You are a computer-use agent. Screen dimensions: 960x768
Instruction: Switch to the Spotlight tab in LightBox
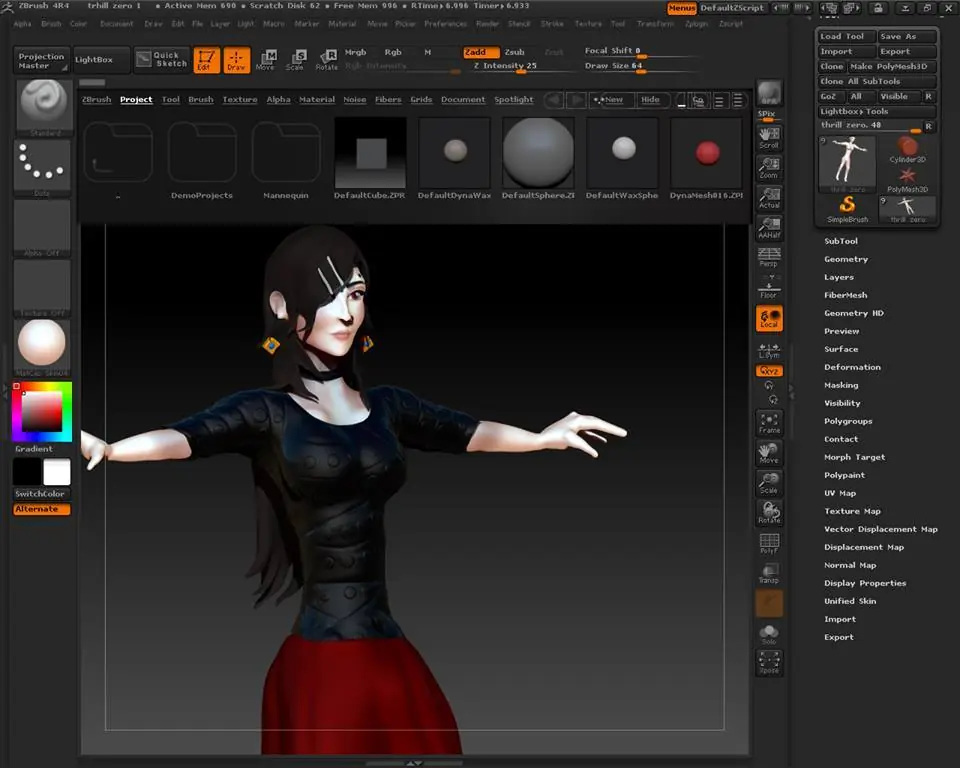514,99
